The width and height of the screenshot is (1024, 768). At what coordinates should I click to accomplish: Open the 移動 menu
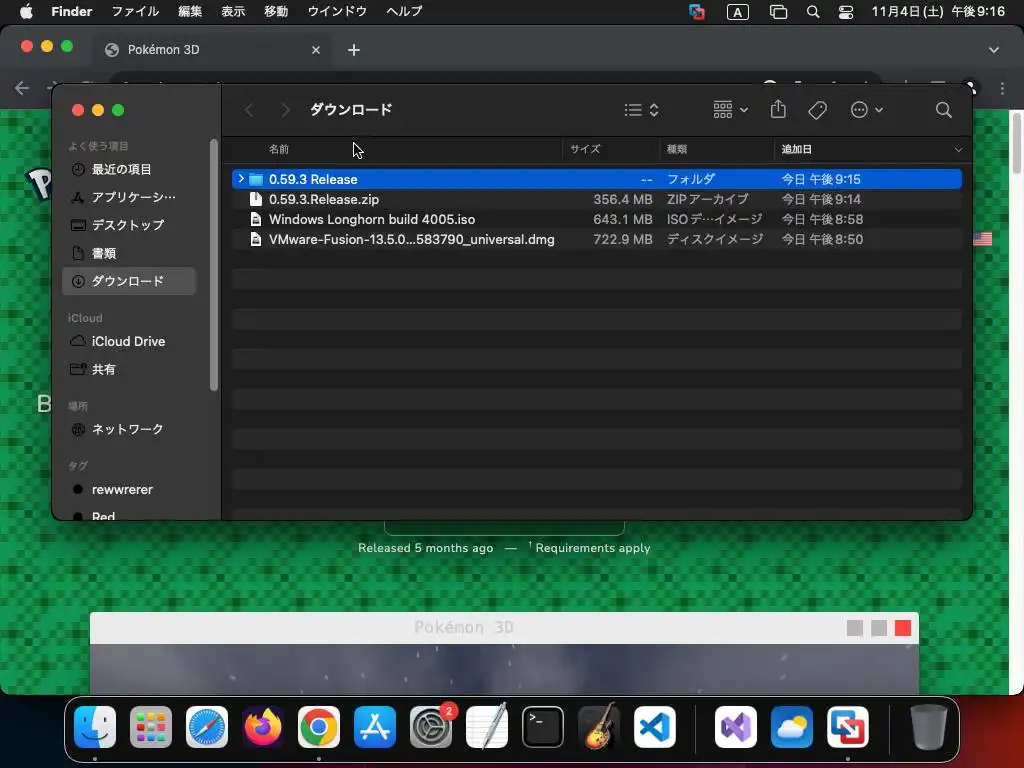click(x=276, y=12)
